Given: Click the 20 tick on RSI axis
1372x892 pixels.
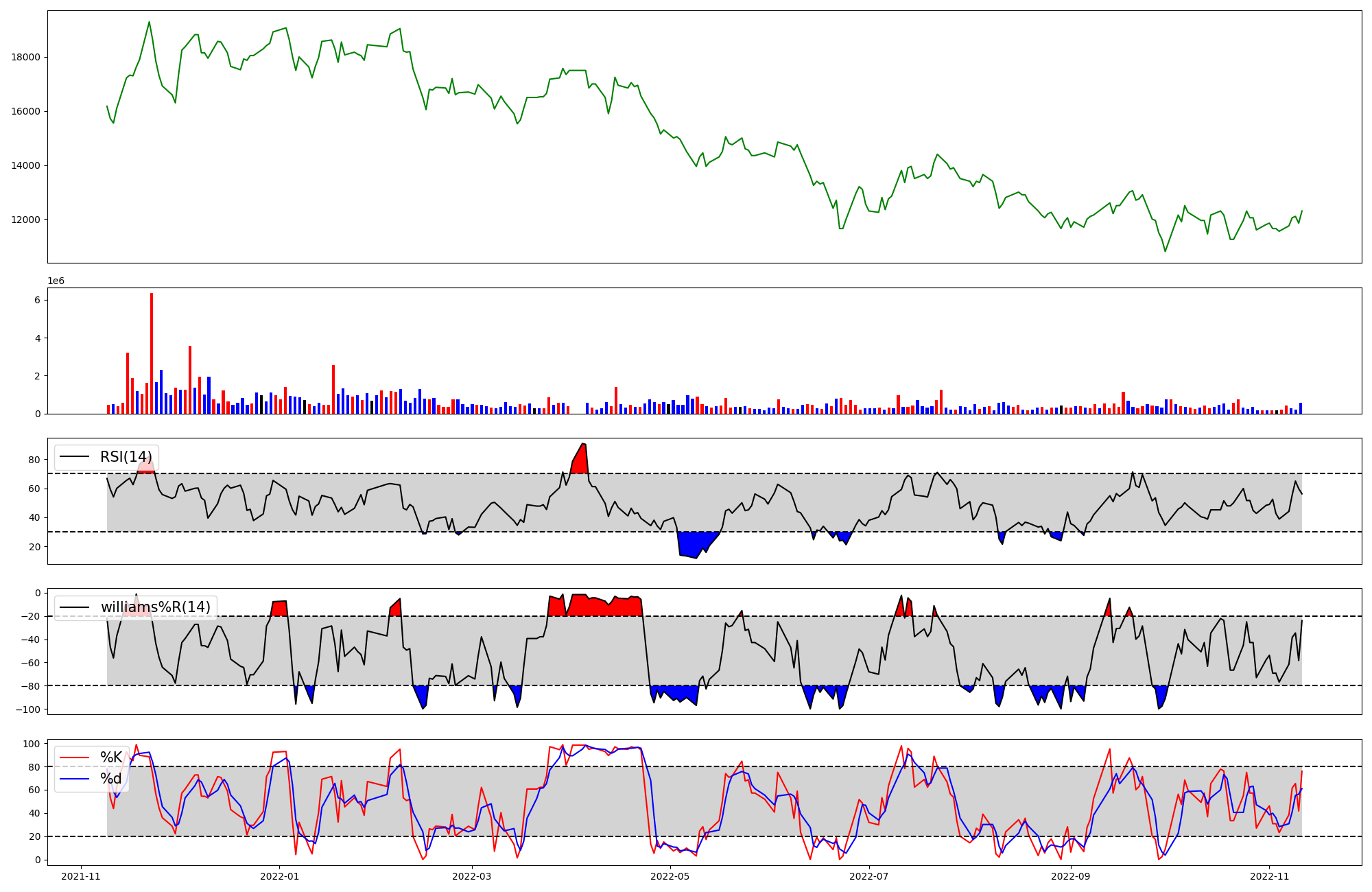Looking at the screenshot, I should 34,547.
